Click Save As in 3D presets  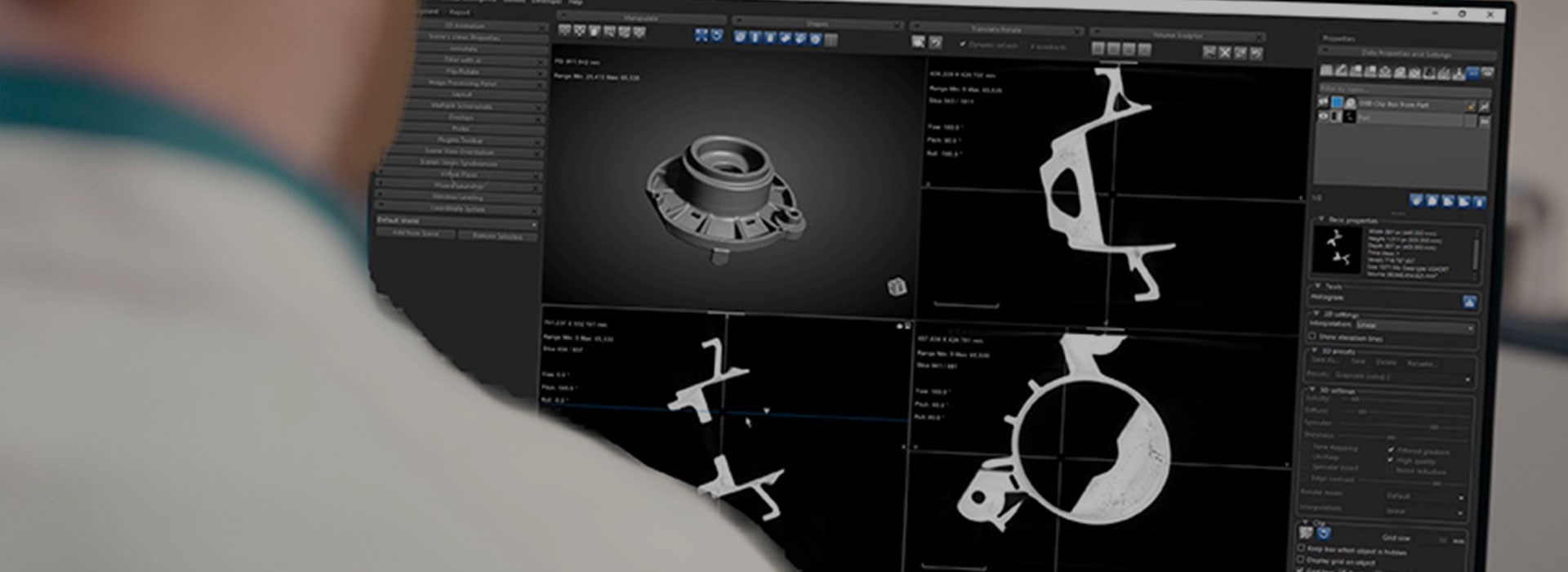tap(1325, 360)
